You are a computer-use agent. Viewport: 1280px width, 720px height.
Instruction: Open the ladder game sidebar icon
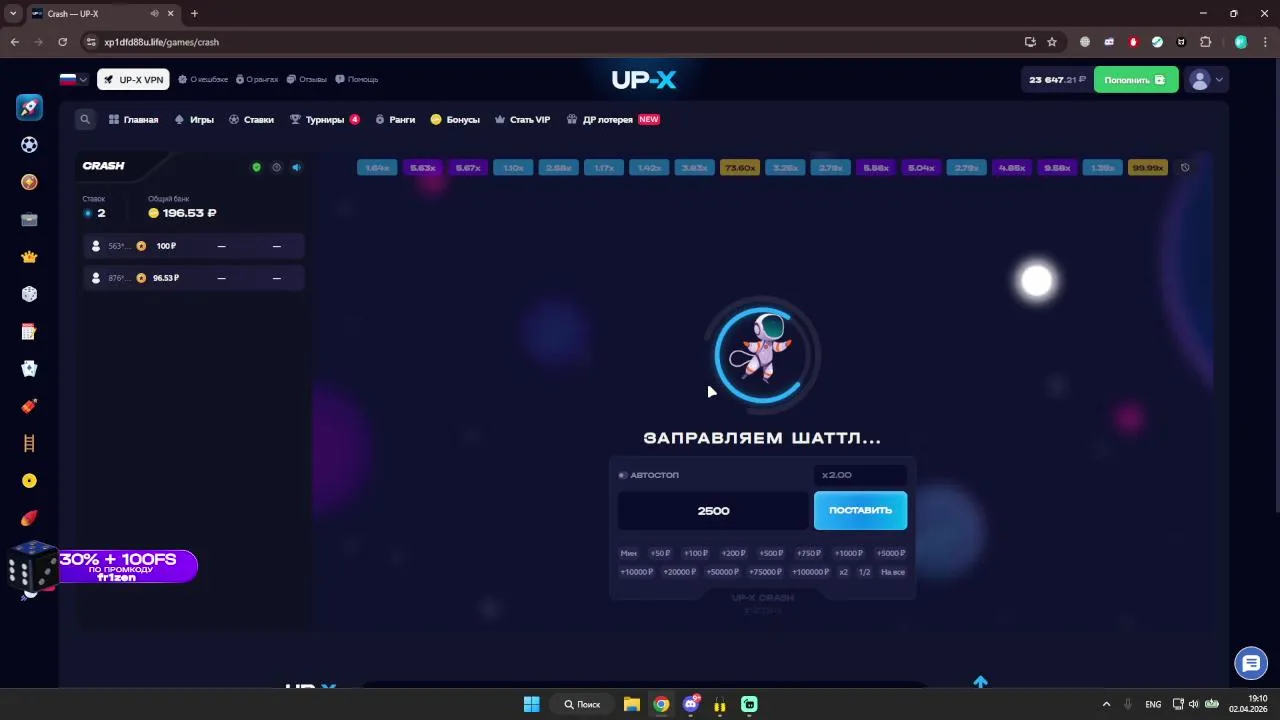coord(29,444)
